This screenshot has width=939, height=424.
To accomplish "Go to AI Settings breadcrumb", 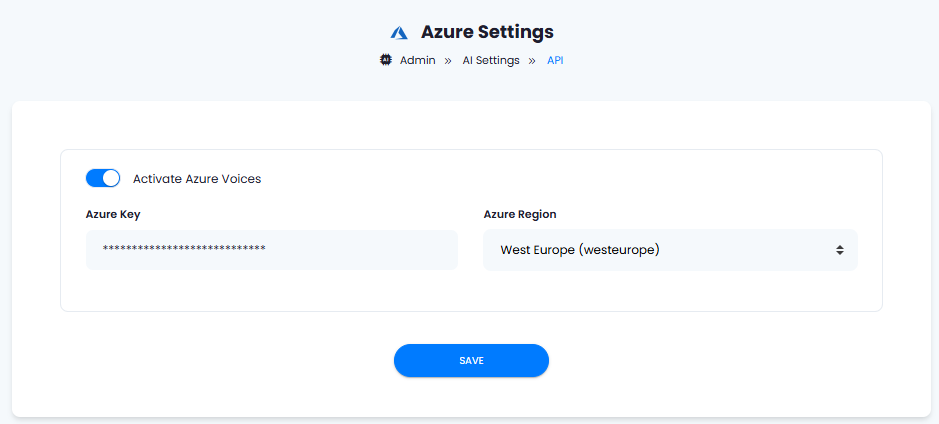I will pos(491,60).
